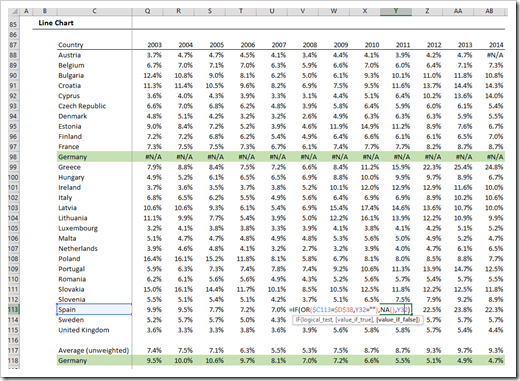Viewport: 520px width, 381px height.
Task: Click the Spain country cell
Action: (x=94, y=310)
